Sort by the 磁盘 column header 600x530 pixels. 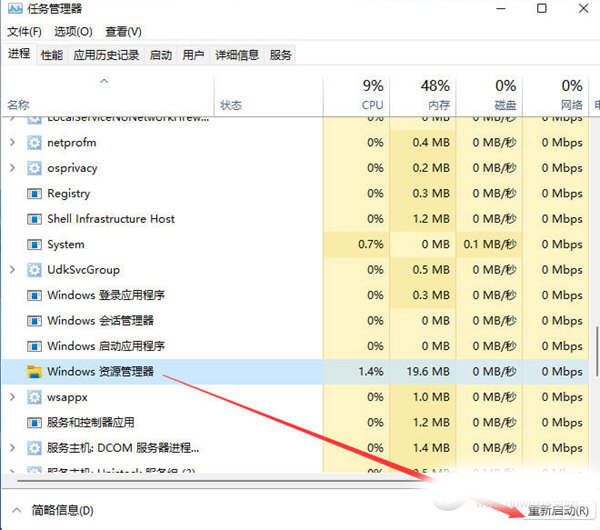(x=489, y=96)
